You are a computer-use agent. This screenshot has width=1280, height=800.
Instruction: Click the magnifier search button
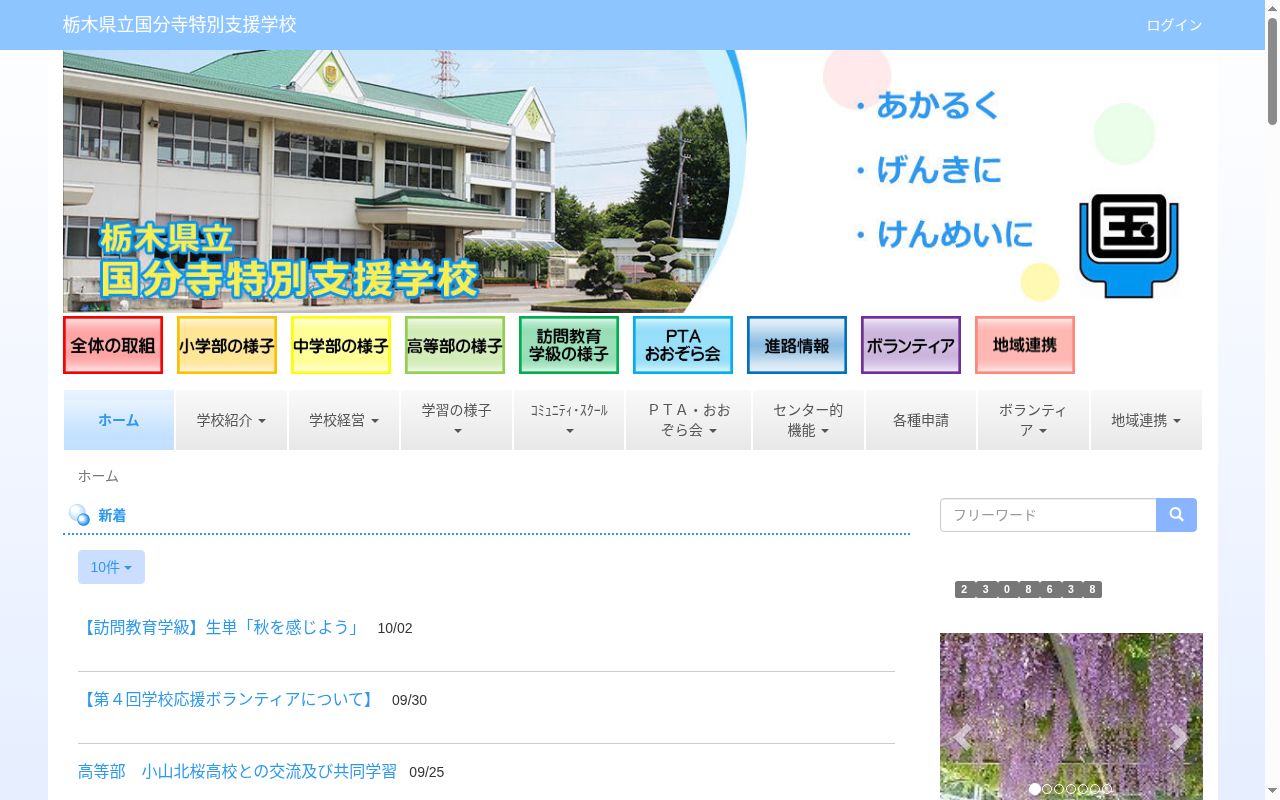coord(1176,515)
